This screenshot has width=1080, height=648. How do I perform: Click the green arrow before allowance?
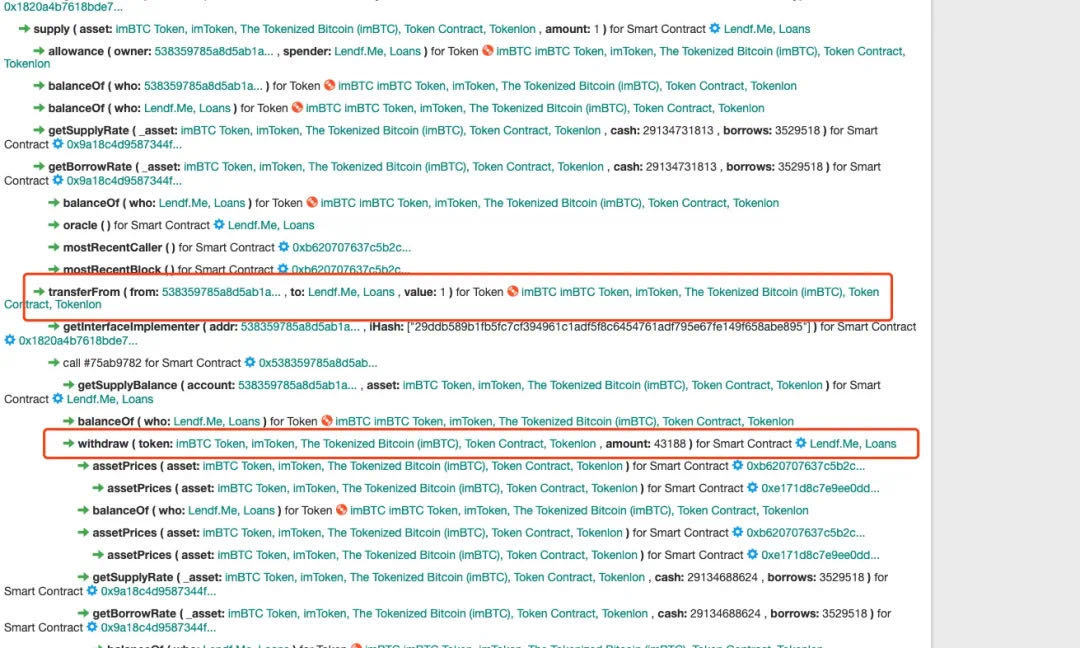(x=39, y=51)
